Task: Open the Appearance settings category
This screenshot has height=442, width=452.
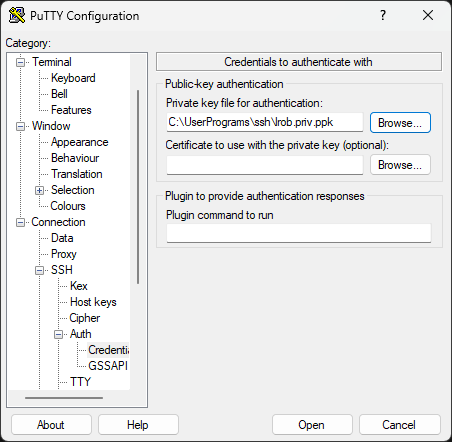Action: point(79,142)
